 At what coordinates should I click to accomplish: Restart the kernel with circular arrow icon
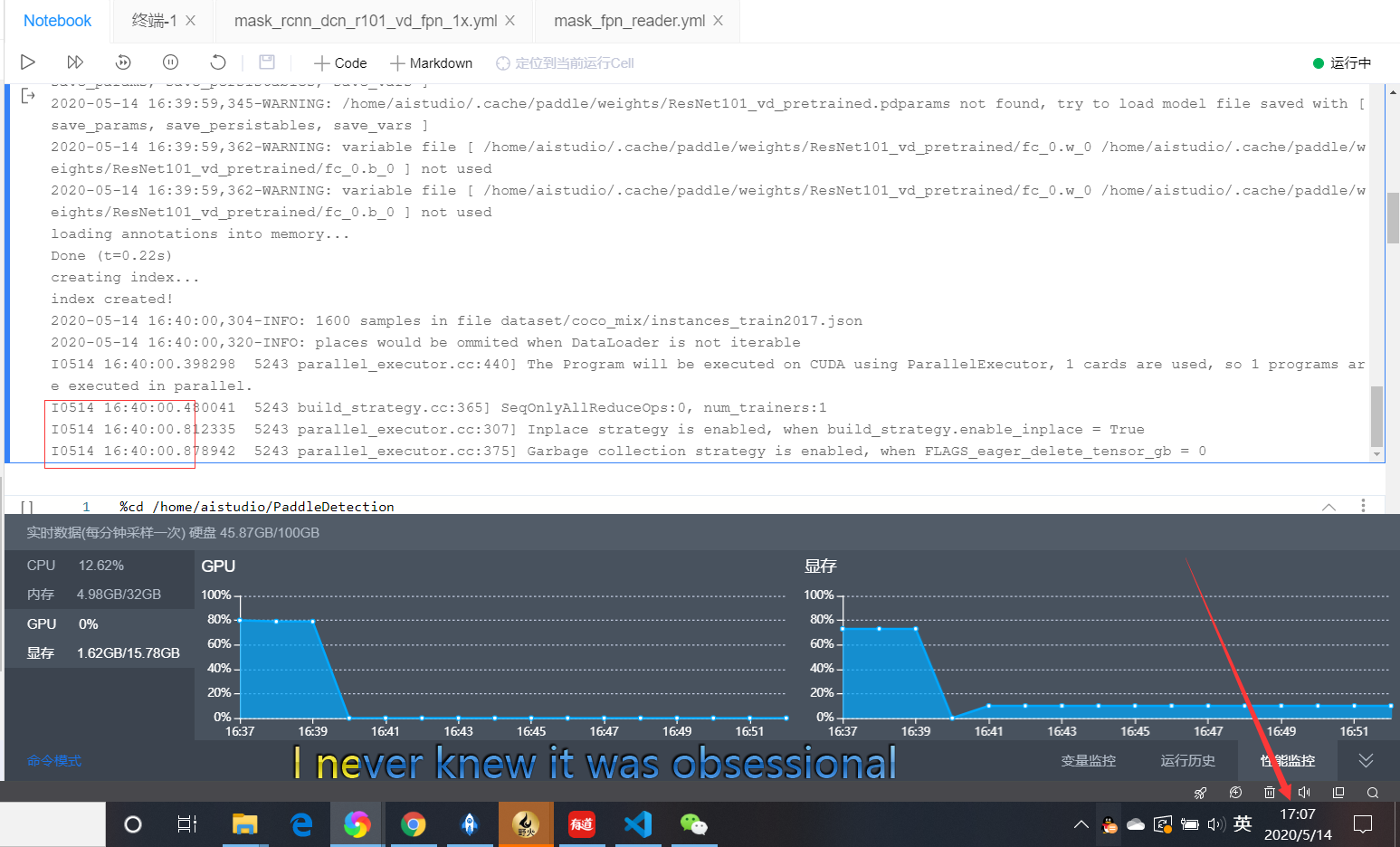[217, 62]
